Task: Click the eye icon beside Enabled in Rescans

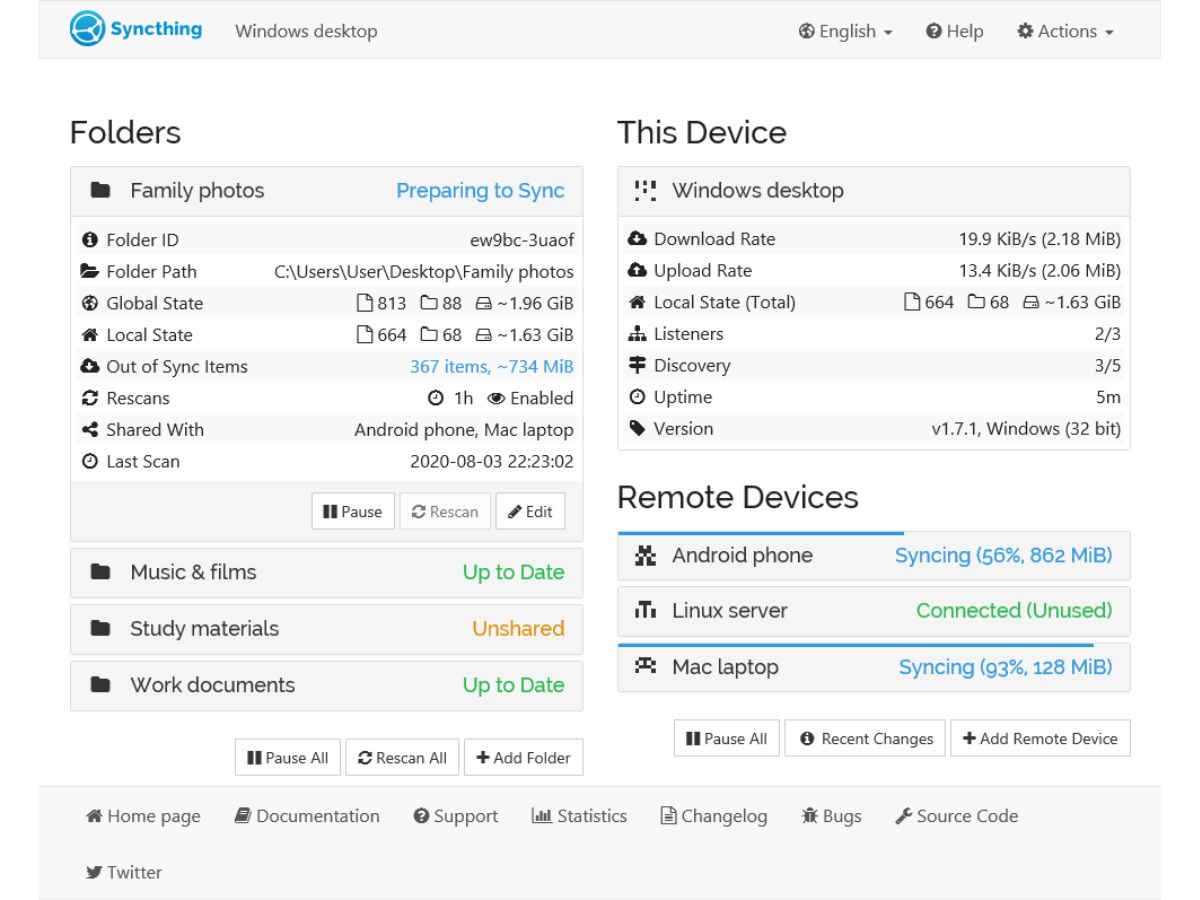Action: (x=496, y=398)
